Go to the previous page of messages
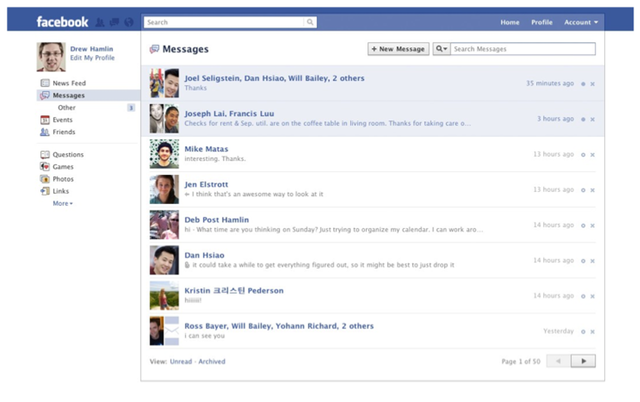Image resolution: width=640 pixels, height=402 pixels. click(x=558, y=361)
